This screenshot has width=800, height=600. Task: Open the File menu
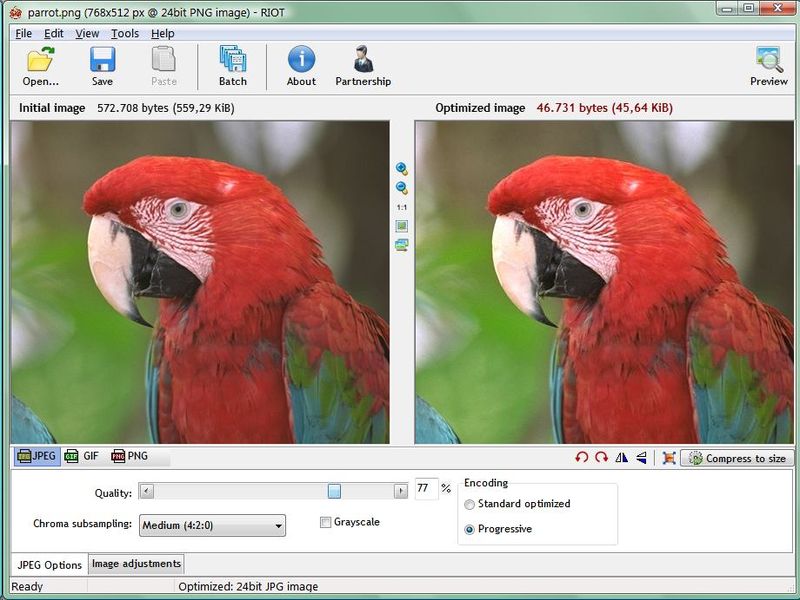point(23,34)
